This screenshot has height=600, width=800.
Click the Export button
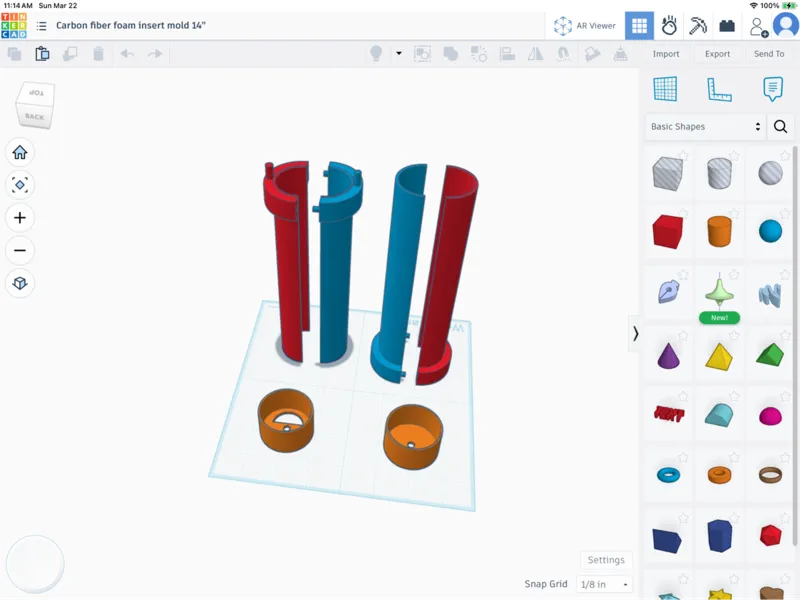tap(717, 54)
